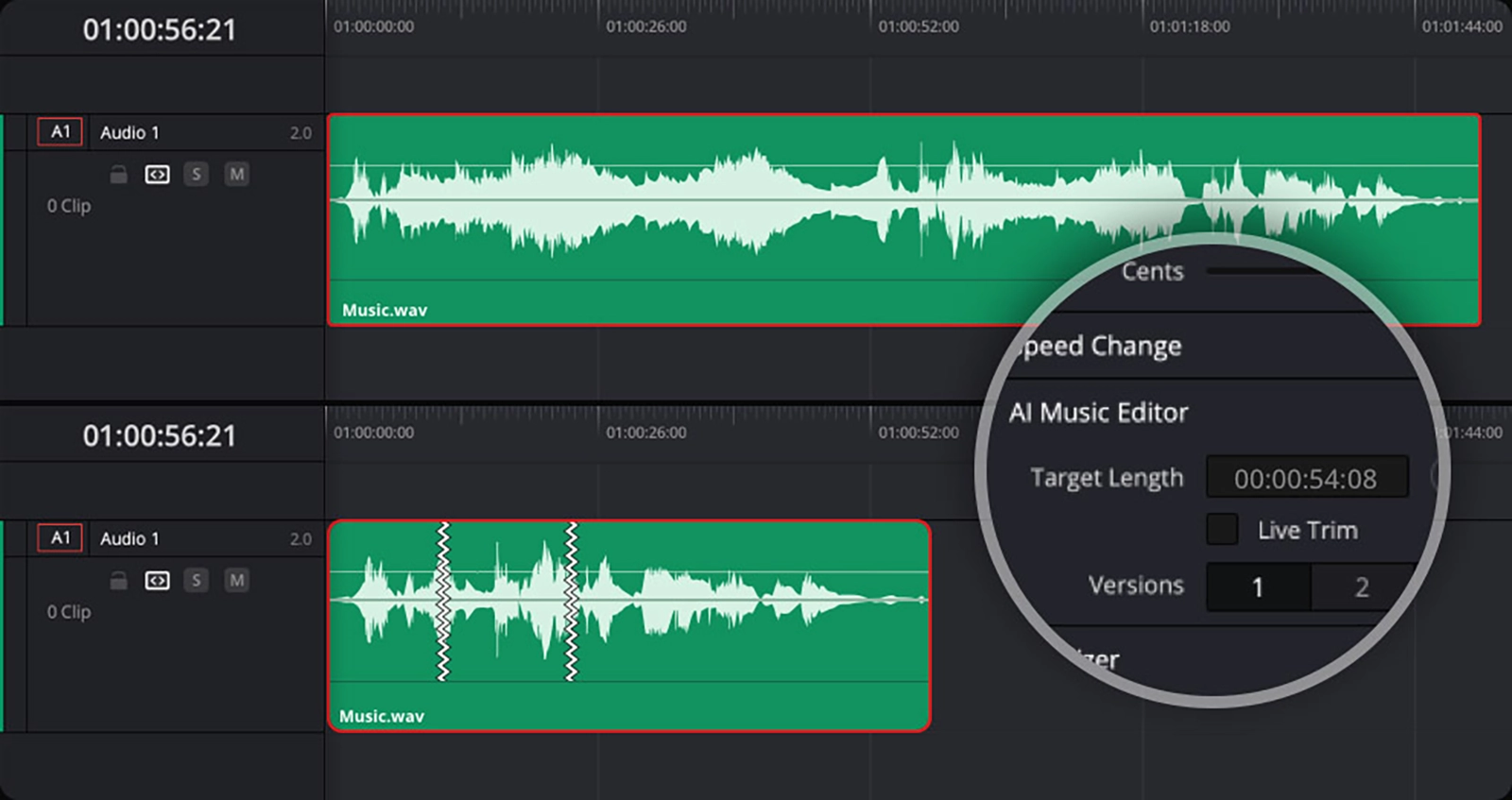
Task: Select version 1 in Versions
Action: tap(1258, 587)
